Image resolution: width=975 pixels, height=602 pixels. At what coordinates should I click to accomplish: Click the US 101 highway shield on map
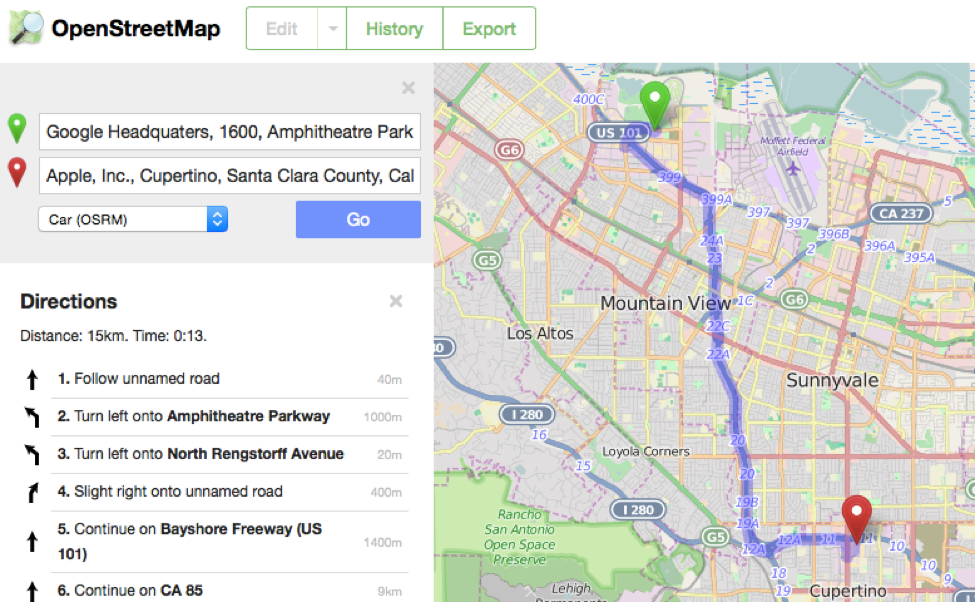(x=618, y=132)
